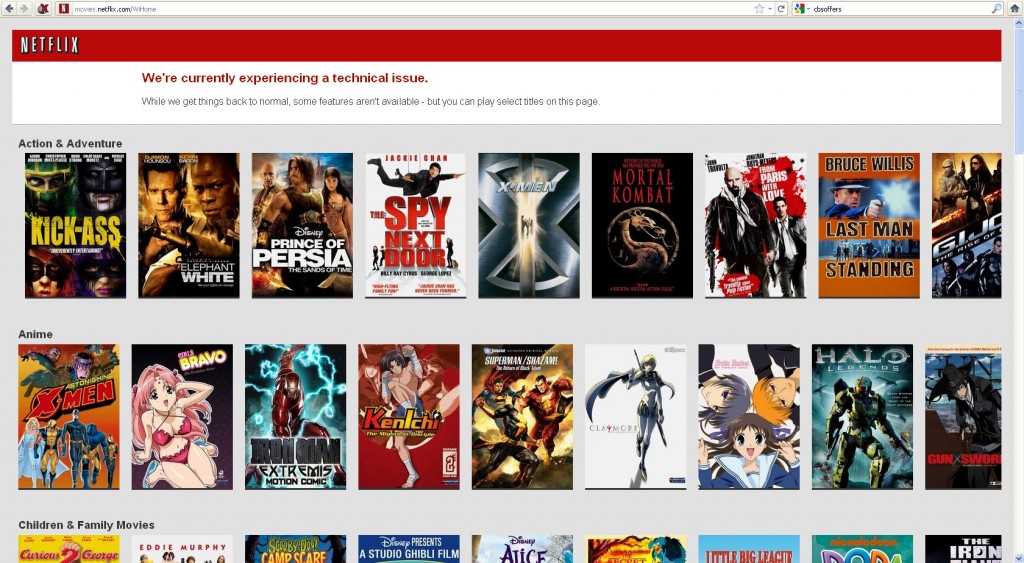Viewport: 1024px width, 563px height.
Task: Open the Elephant White poster
Action: (189, 225)
